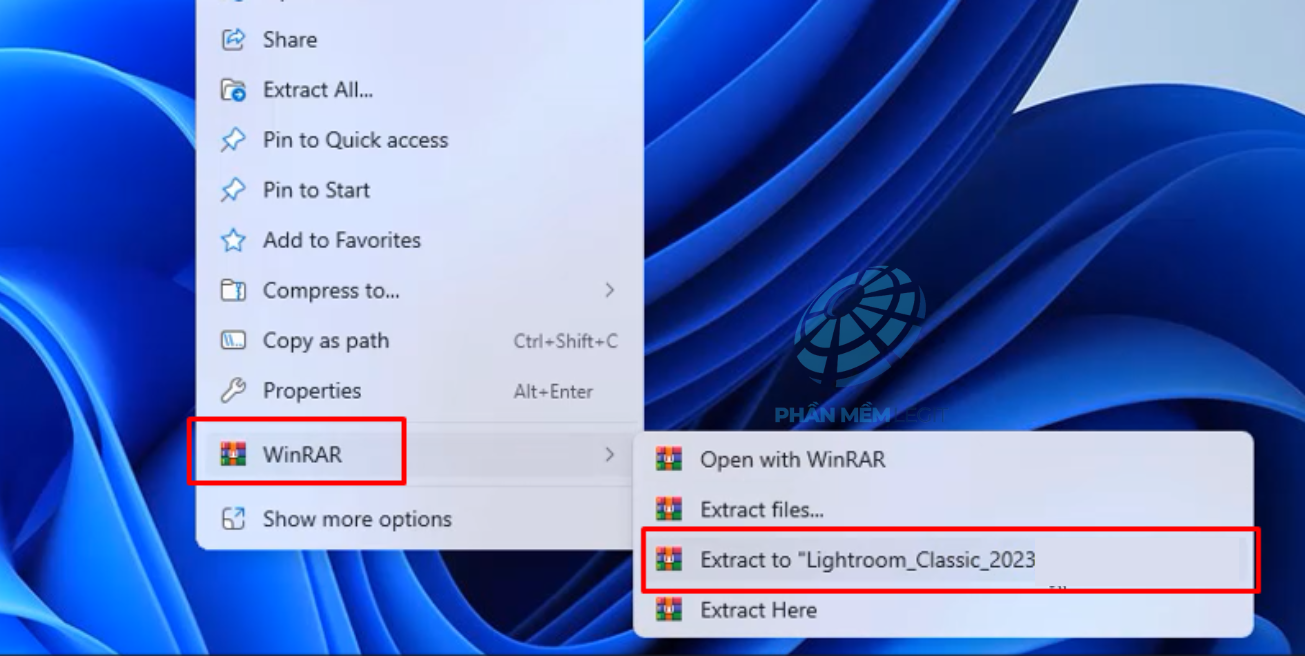Select Show more options entry
This screenshot has height=656, width=1305.
pos(420,519)
